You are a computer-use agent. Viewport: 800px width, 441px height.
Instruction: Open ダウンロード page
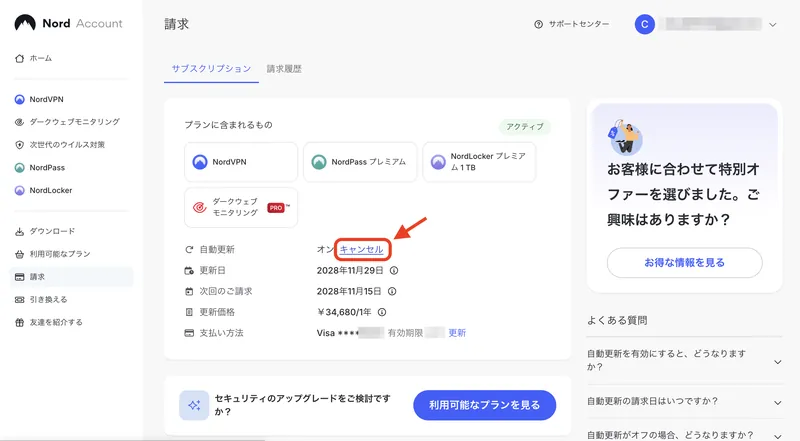tap(52, 231)
